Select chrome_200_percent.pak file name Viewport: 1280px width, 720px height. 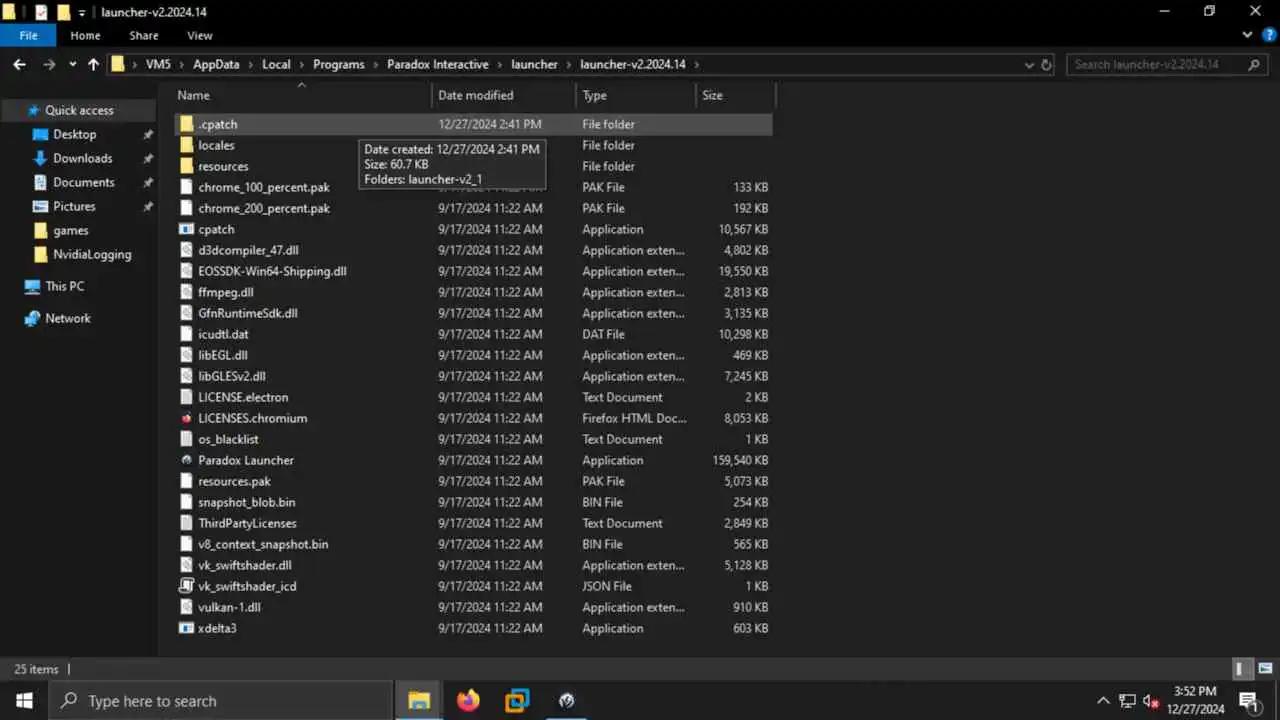264,208
